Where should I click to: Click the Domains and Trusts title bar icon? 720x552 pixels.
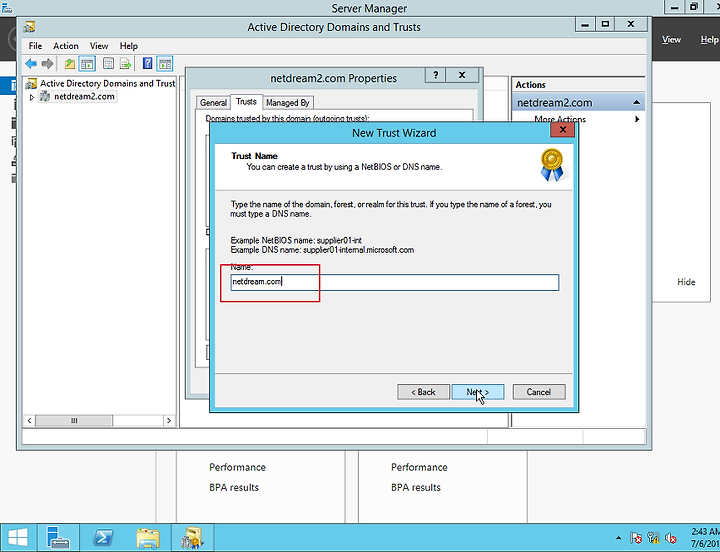[x=29, y=27]
